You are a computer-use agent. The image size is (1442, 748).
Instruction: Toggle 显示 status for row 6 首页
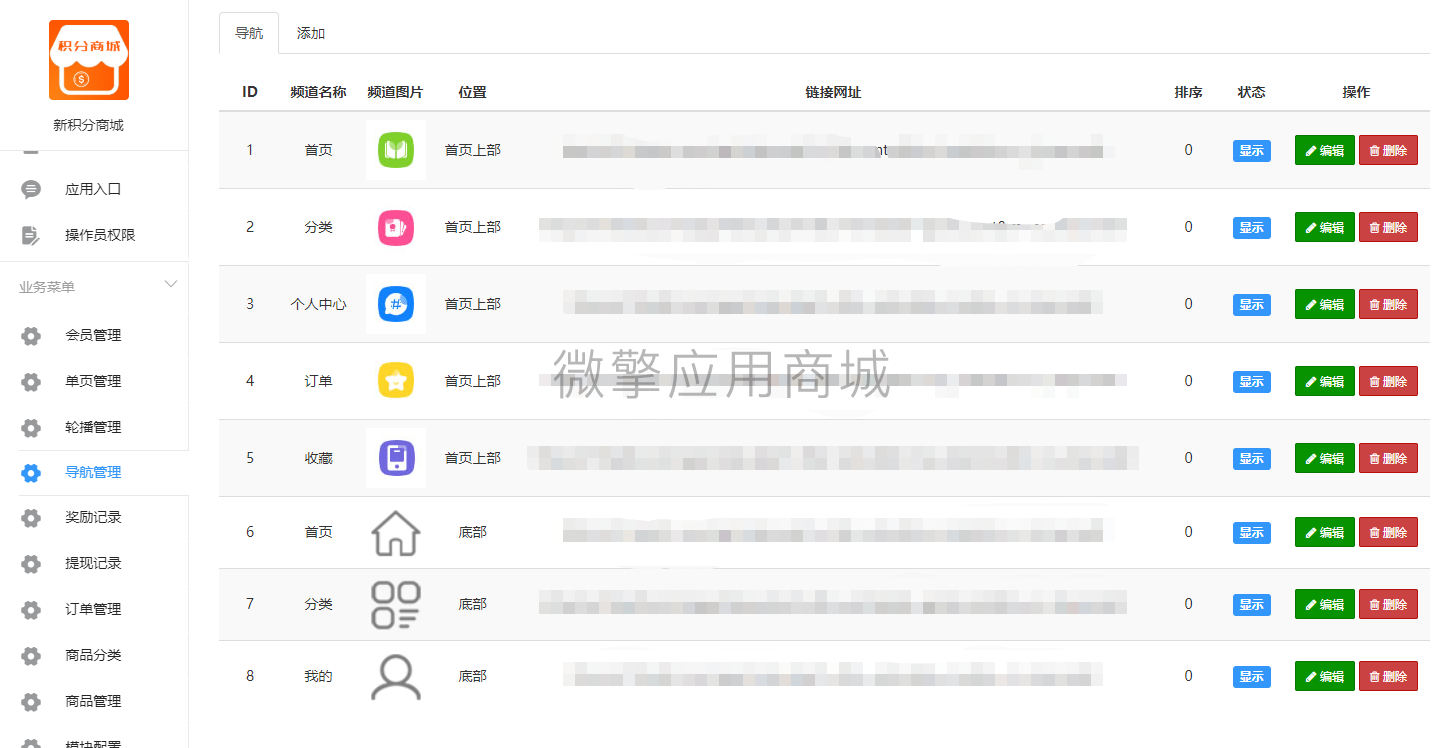(1251, 533)
